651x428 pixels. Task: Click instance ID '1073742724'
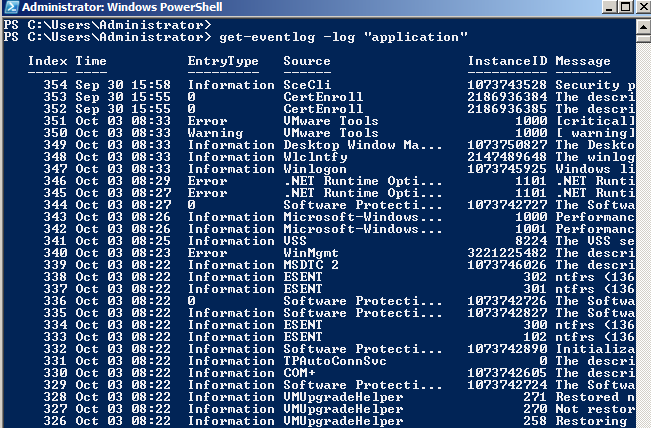(x=507, y=385)
